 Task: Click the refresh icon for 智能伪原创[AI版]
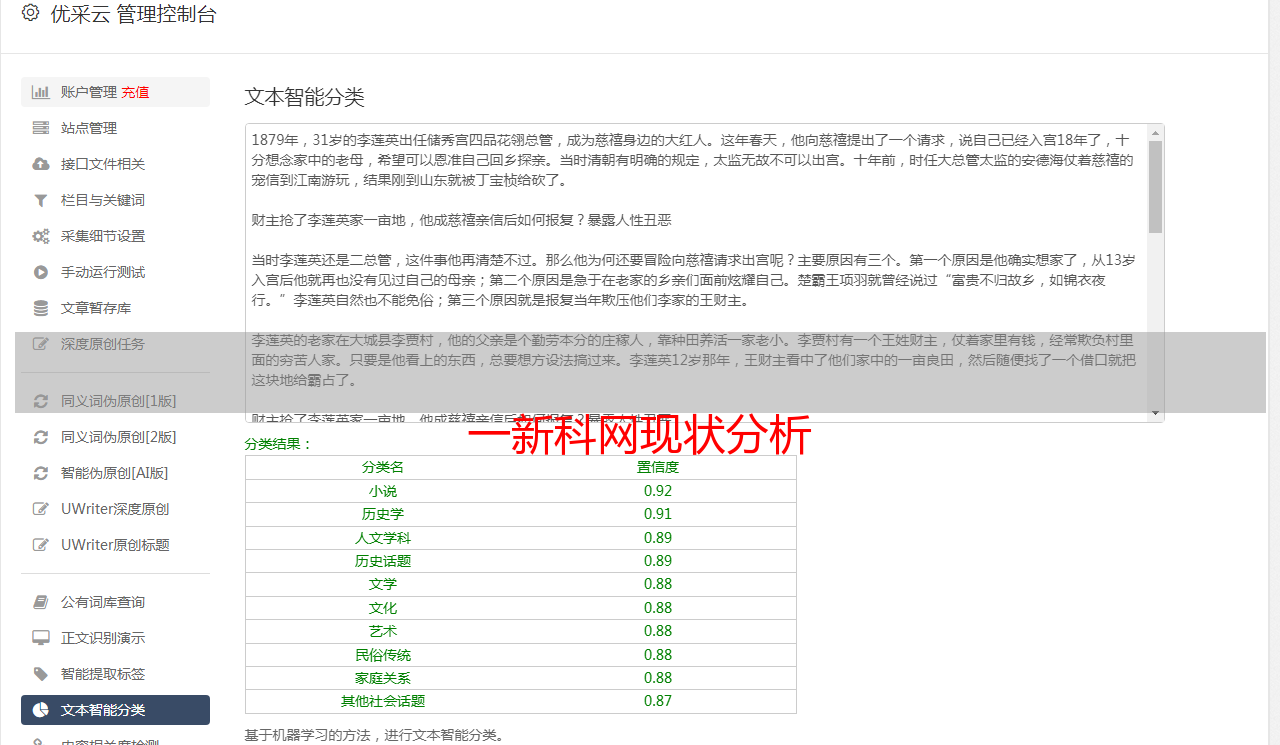pyautogui.click(x=41, y=473)
